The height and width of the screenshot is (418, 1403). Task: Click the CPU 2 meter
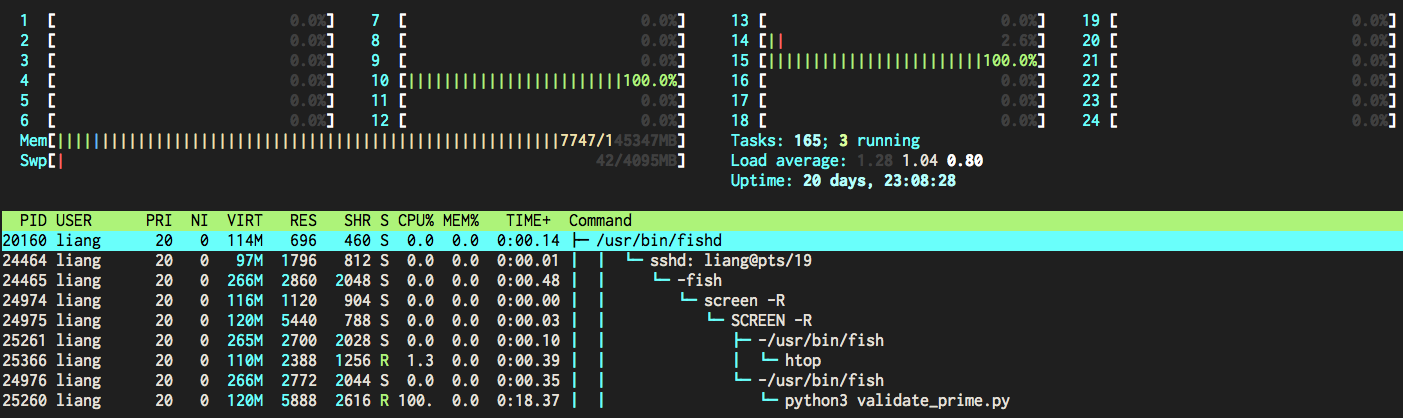point(178,40)
